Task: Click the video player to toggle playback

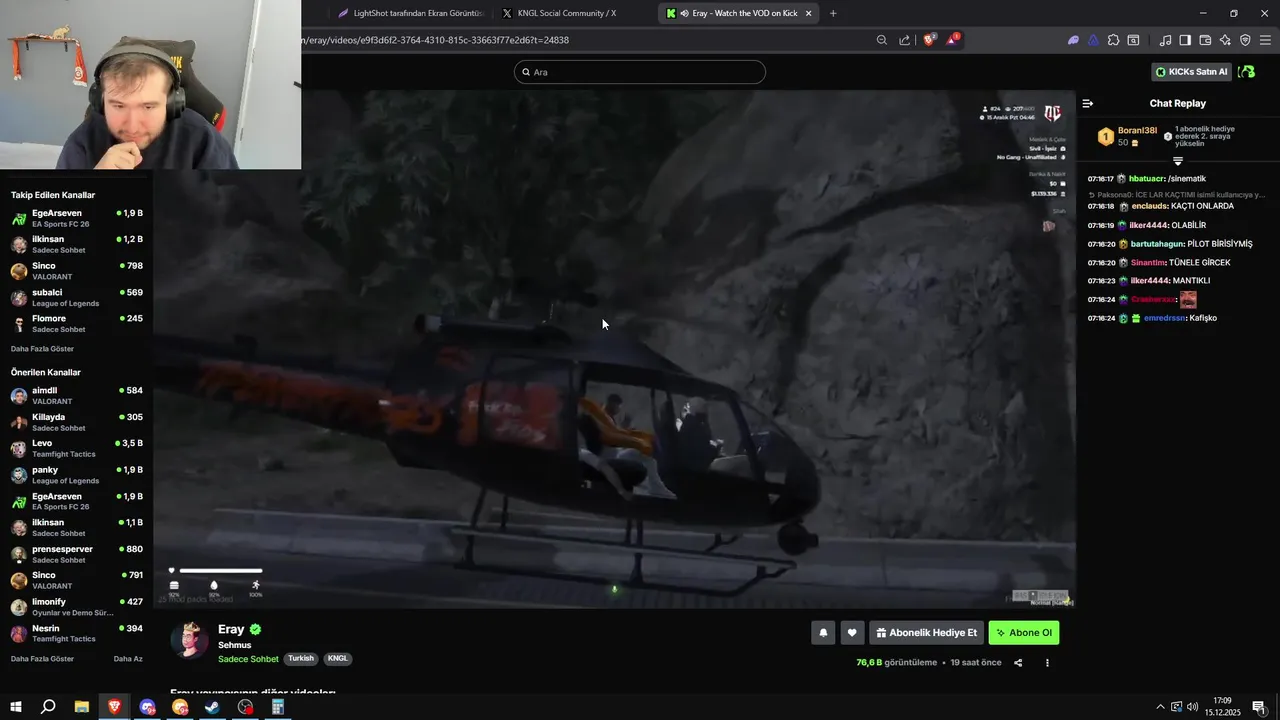Action: 615,348
